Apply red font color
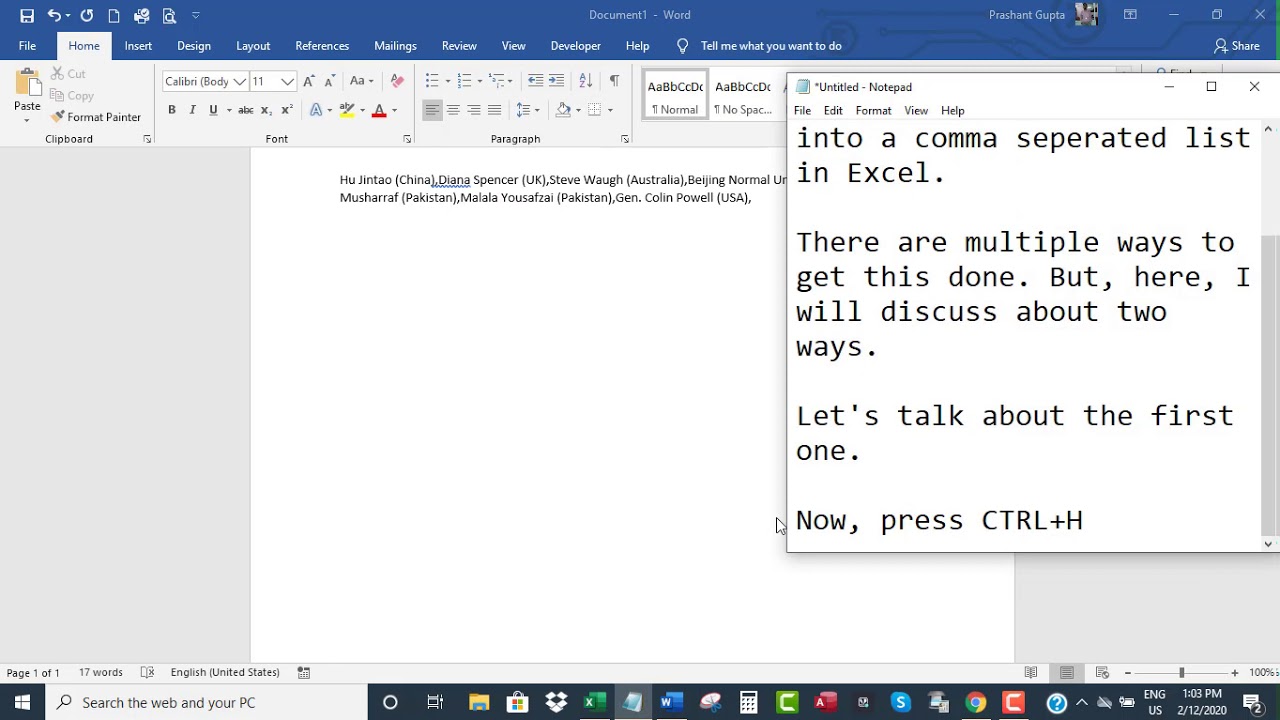 coord(379,110)
